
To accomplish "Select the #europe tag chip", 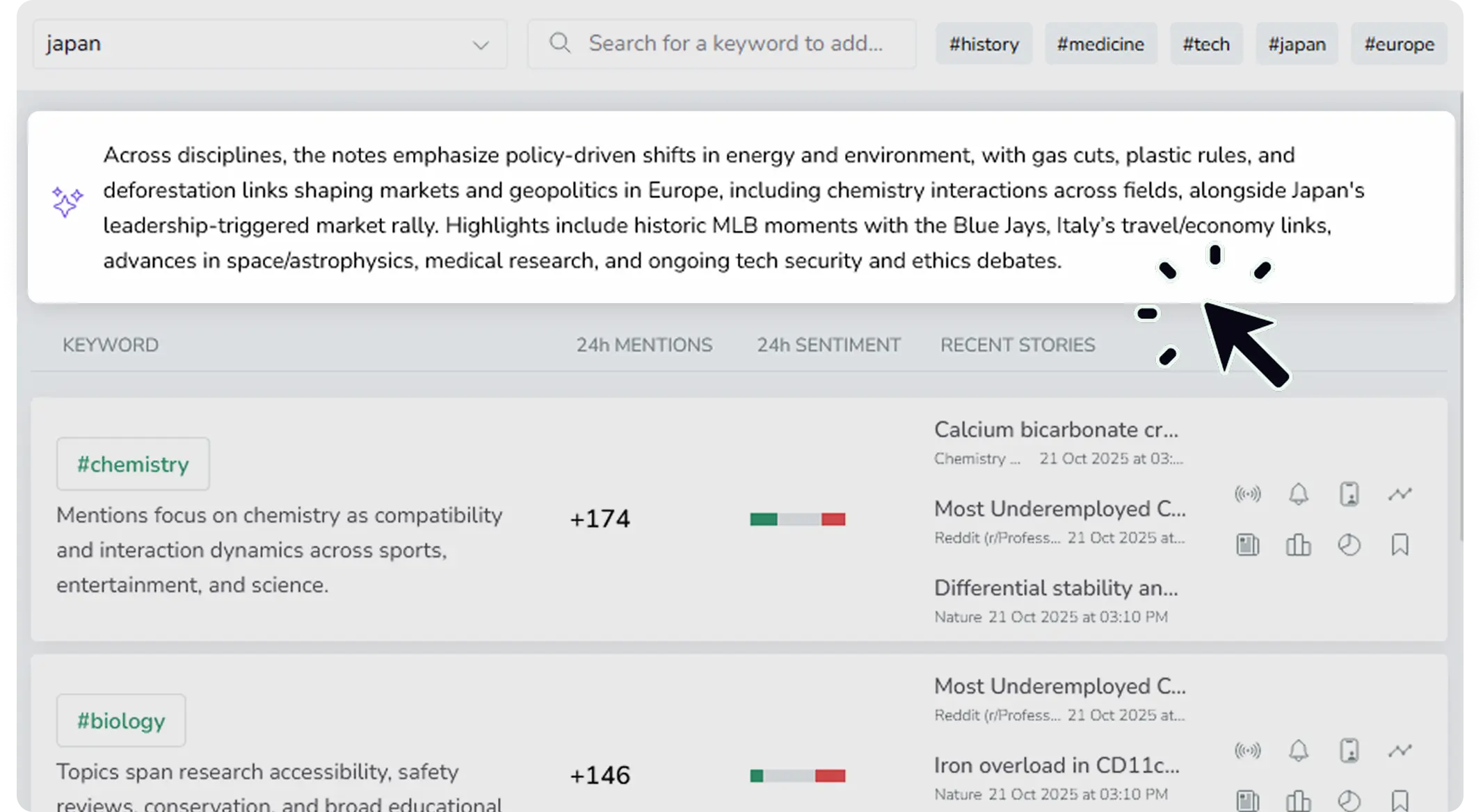I will (x=1399, y=44).
